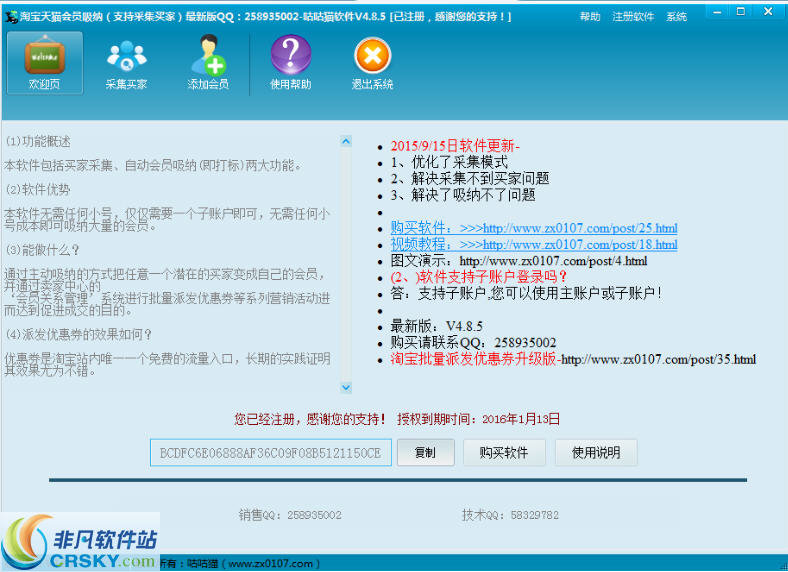The width and height of the screenshot is (788, 572).
Task: Click the 最新版：V4.8.5 line
Action: pos(436,326)
